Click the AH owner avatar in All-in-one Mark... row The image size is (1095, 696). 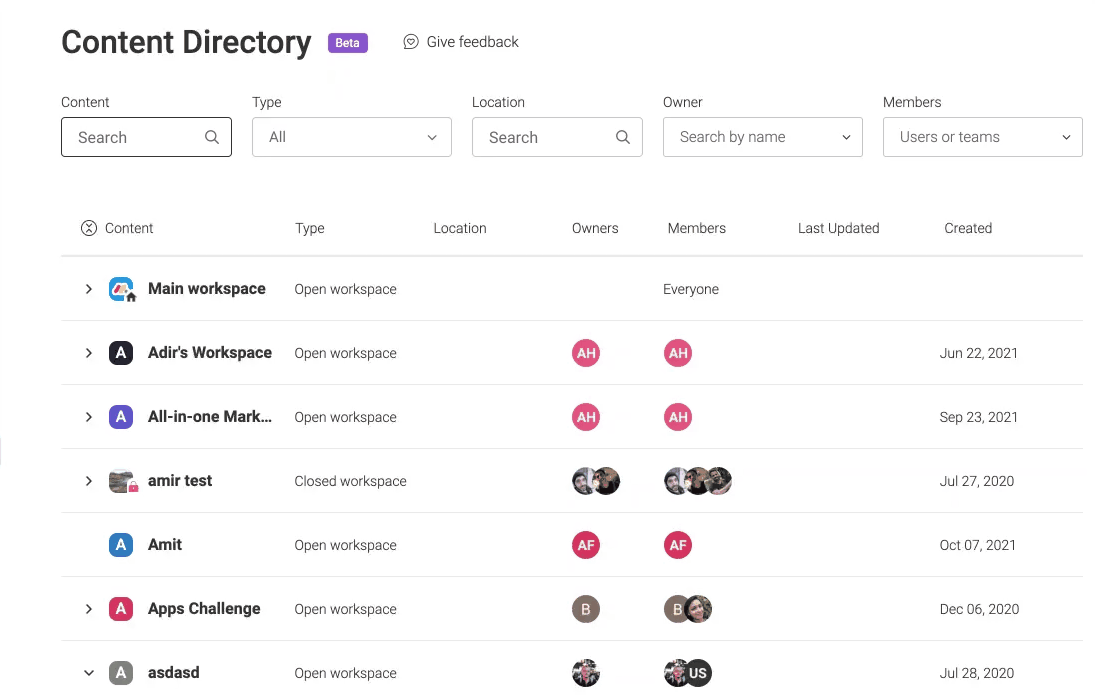point(586,417)
